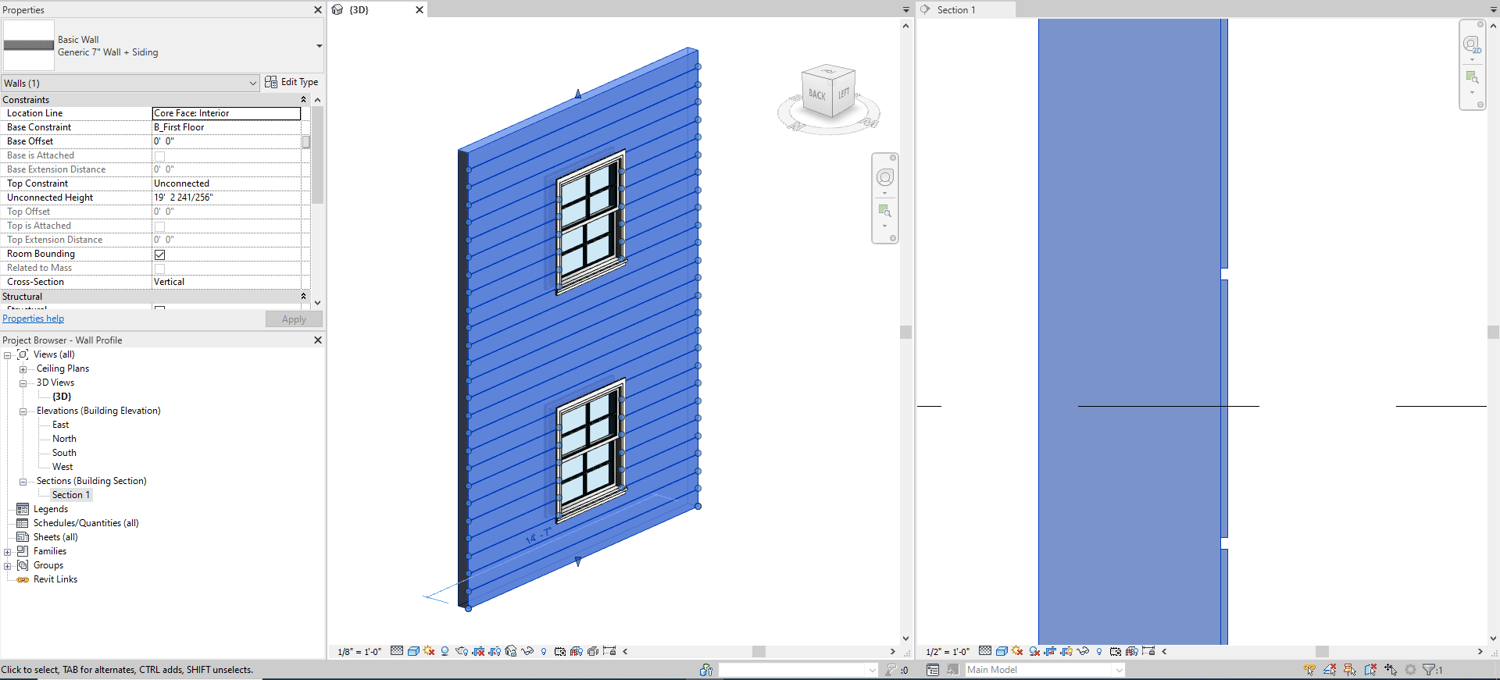This screenshot has height=680, width=1500.
Task: Toggle Crop View icon in Section 1 view
Action: (x=1051, y=651)
